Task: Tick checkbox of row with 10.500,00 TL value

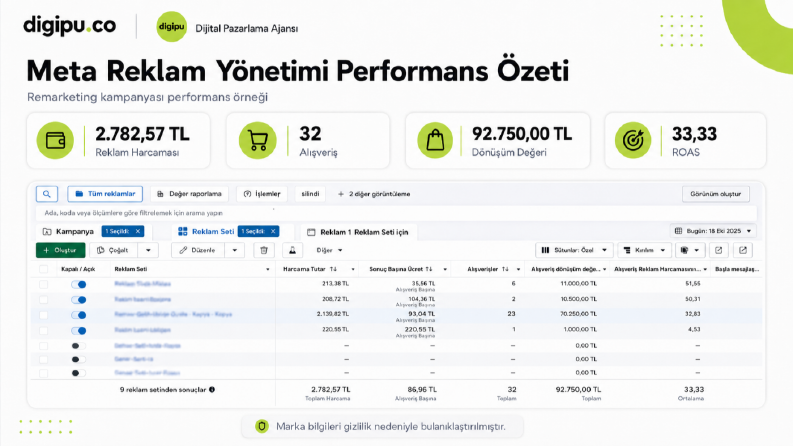Action: (x=43, y=299)
